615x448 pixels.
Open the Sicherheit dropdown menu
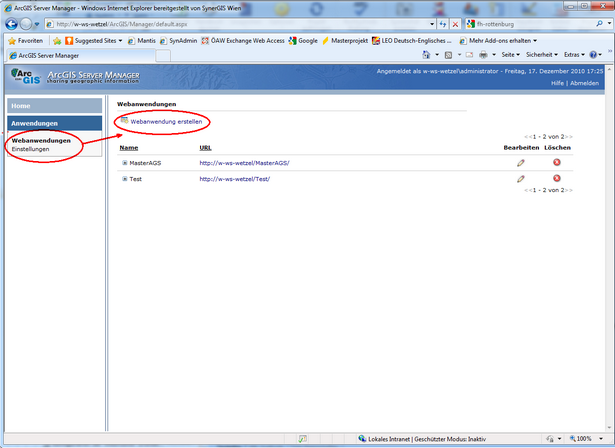(x=541, y=55)
